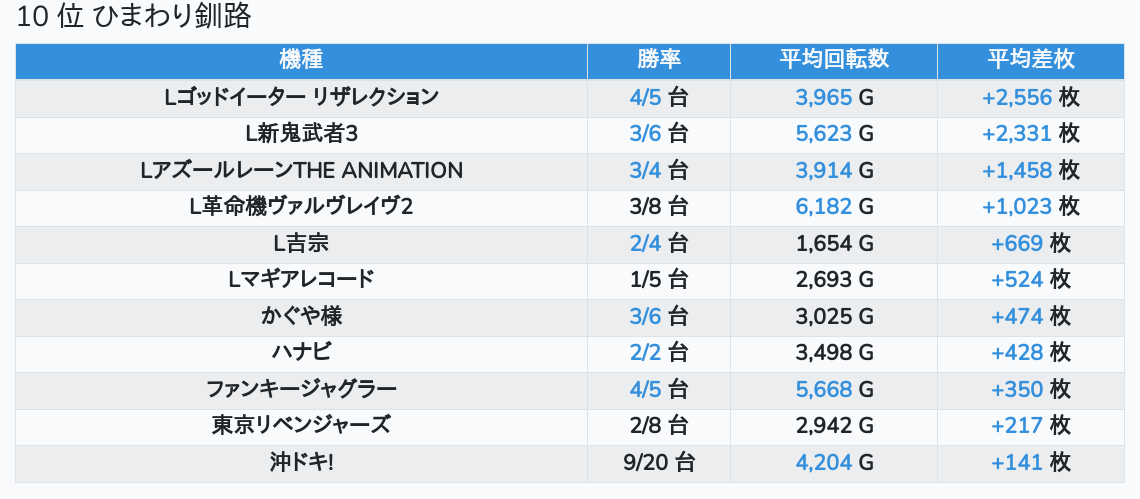Click the Lマギアレコード machine name
Screen dimensions: 1140x499
[301, 279]
